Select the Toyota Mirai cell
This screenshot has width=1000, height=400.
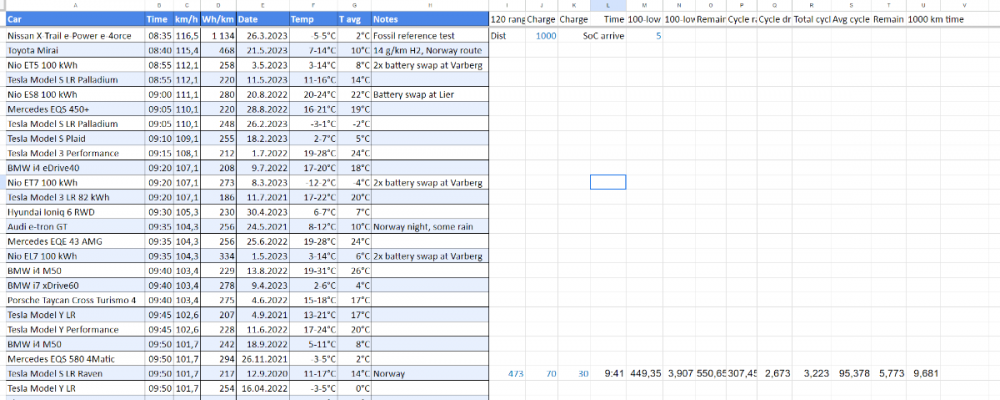36,49
